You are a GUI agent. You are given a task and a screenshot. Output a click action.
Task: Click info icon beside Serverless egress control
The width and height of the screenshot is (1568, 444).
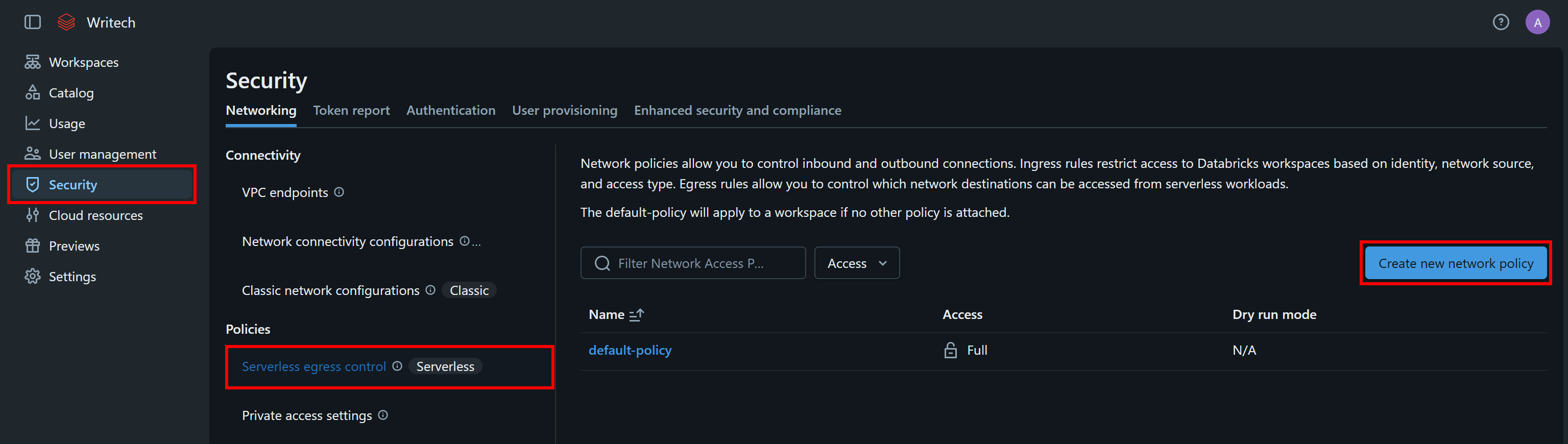pos(397,366)
